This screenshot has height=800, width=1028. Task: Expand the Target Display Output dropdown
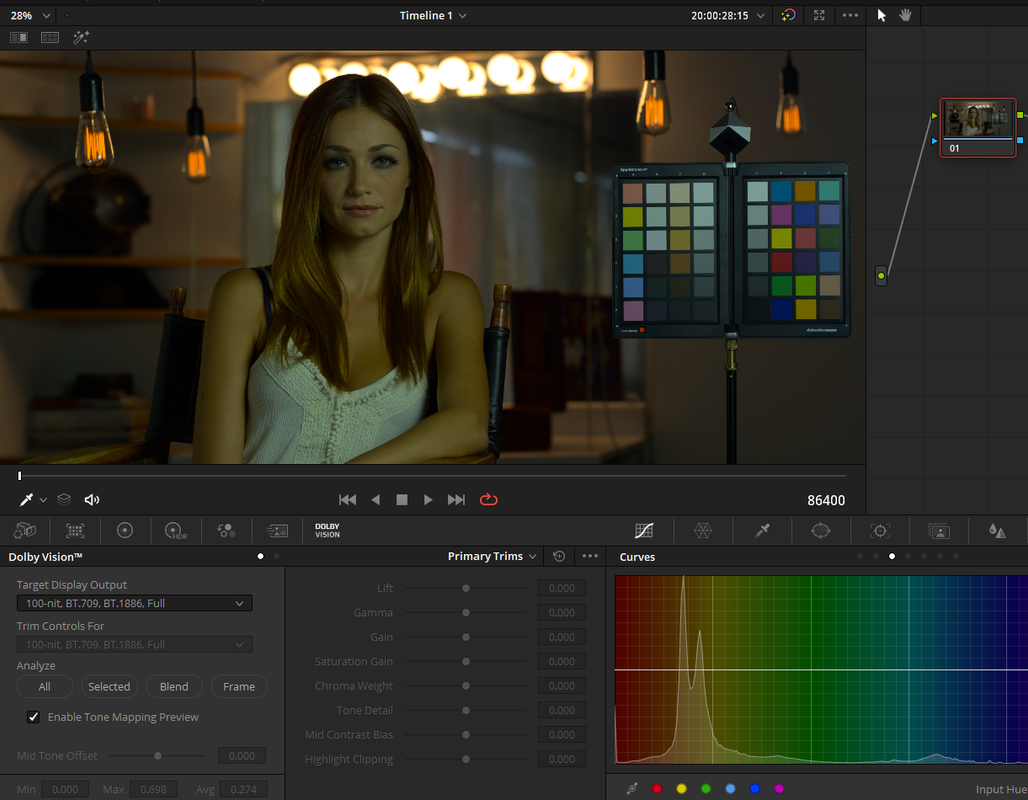[134, 603]
